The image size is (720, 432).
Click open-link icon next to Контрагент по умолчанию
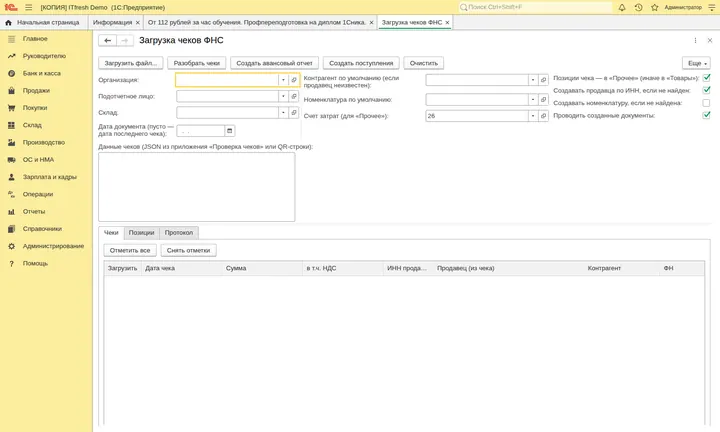click(x=543, y=80)
